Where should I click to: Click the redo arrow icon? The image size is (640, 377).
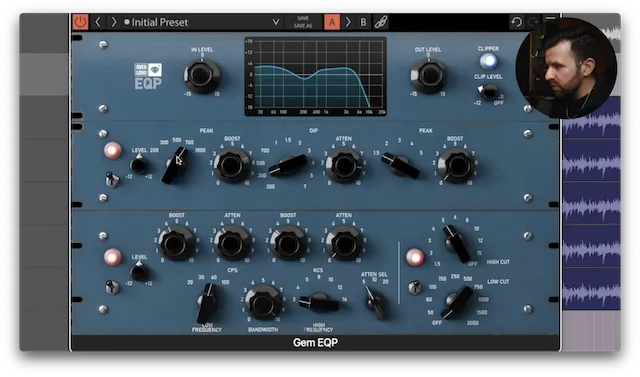coord(533,22)
